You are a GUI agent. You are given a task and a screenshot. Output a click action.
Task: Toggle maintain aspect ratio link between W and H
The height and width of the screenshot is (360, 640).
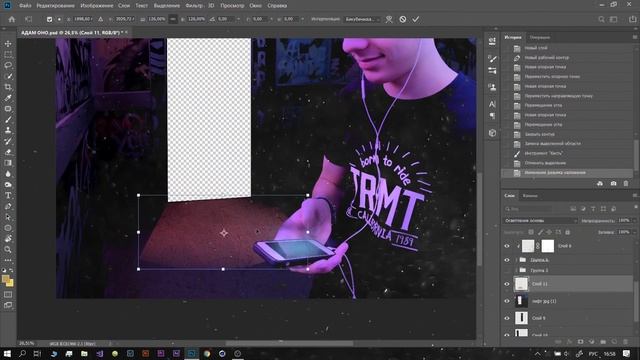173,19
